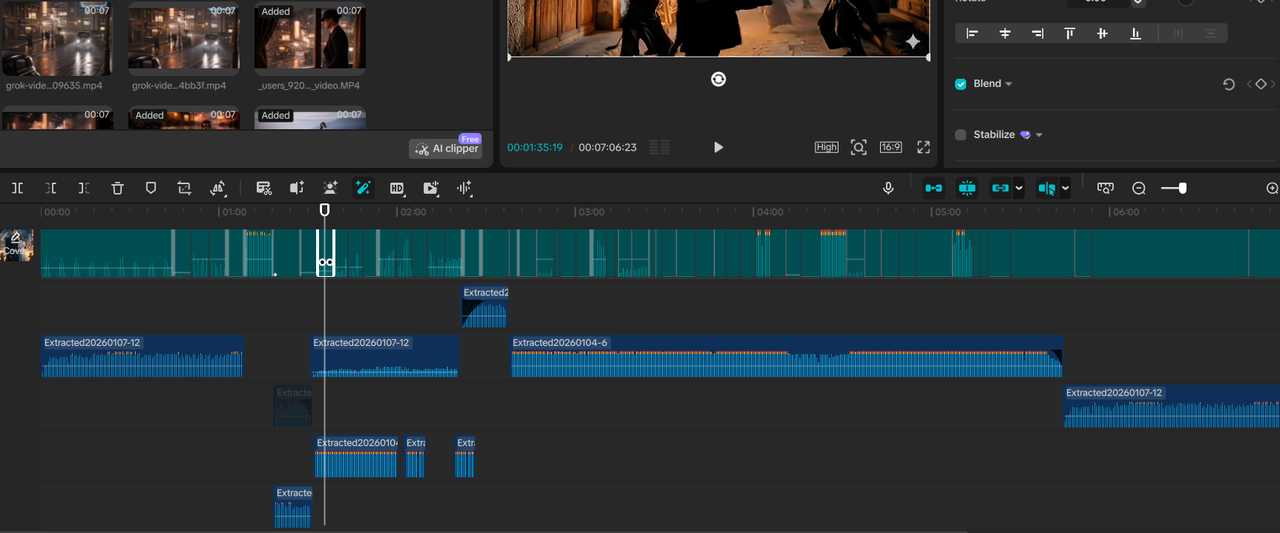1280x533 pixels.
Task: Open the High preview quality menu
Action: (x=827, y=147)
